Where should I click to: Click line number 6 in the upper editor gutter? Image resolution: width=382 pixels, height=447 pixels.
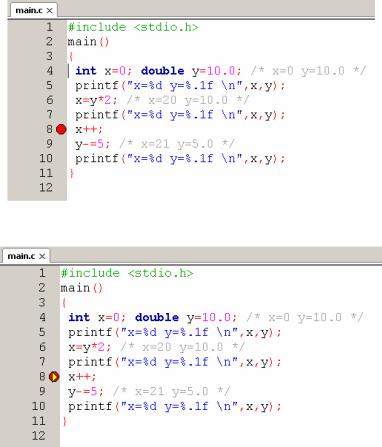(50, 100)
